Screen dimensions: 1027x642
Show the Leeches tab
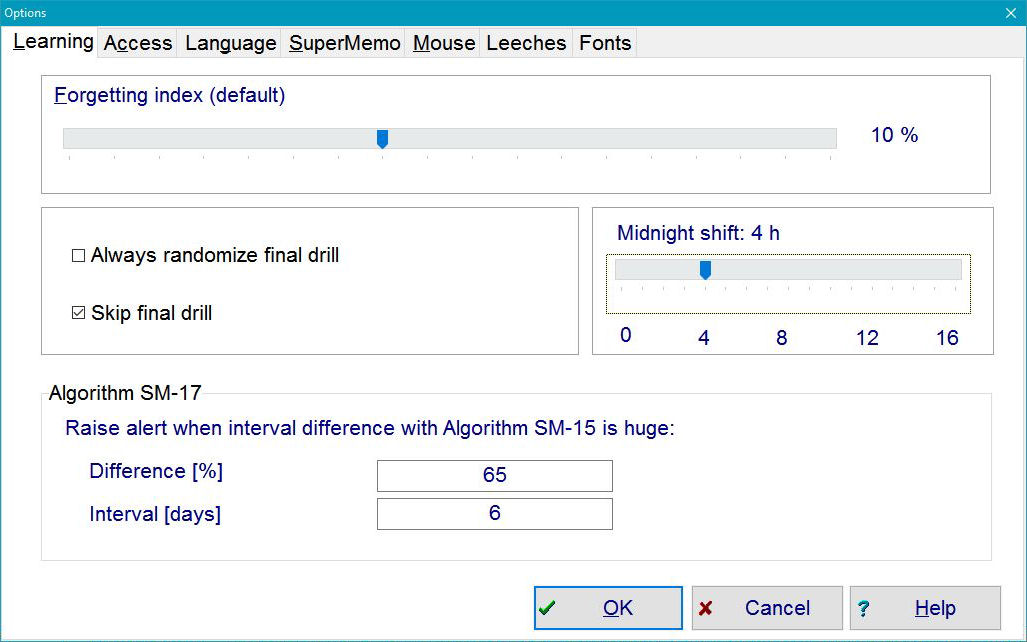526,43
